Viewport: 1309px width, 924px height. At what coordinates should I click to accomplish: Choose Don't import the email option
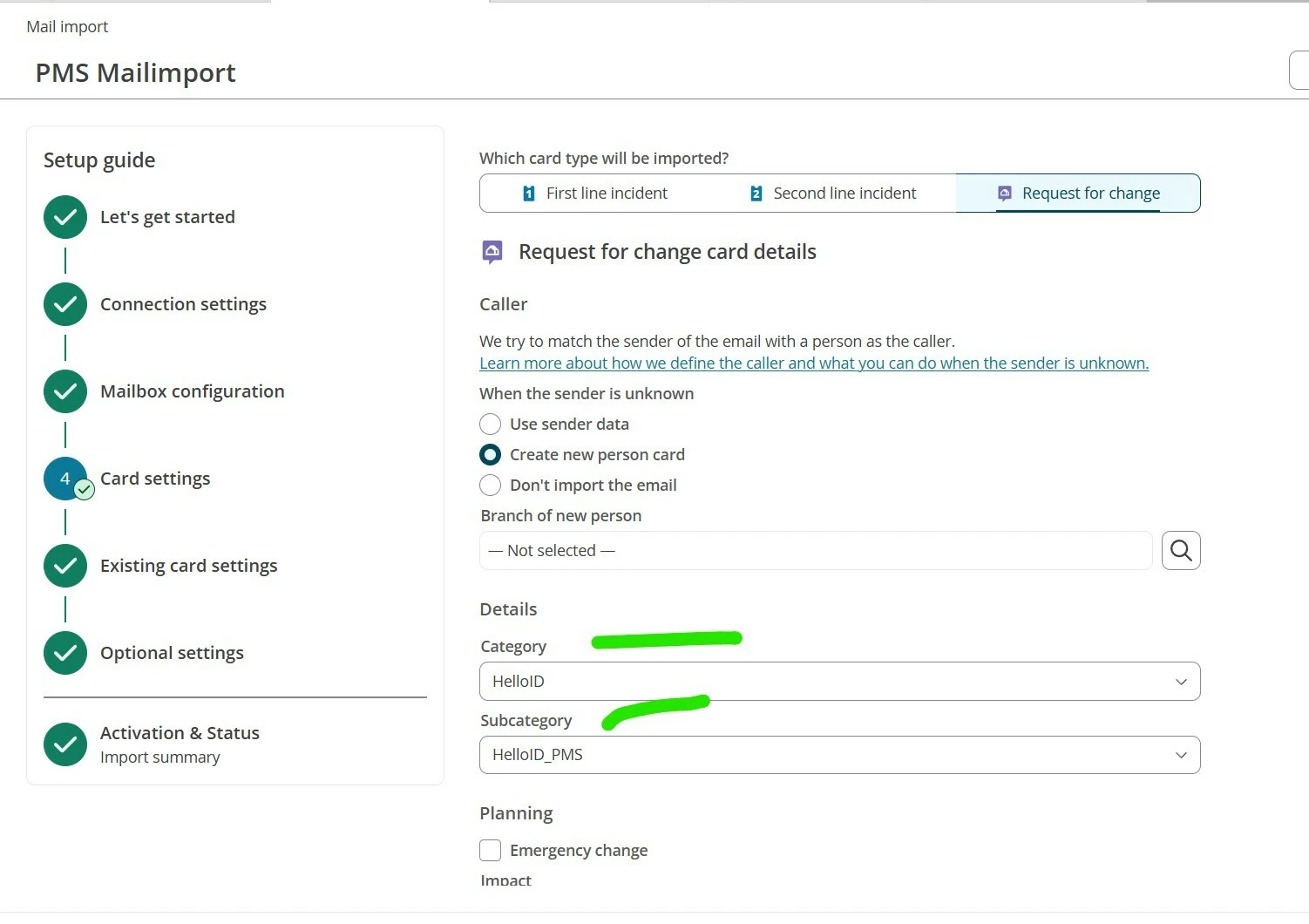coord(491,486)
